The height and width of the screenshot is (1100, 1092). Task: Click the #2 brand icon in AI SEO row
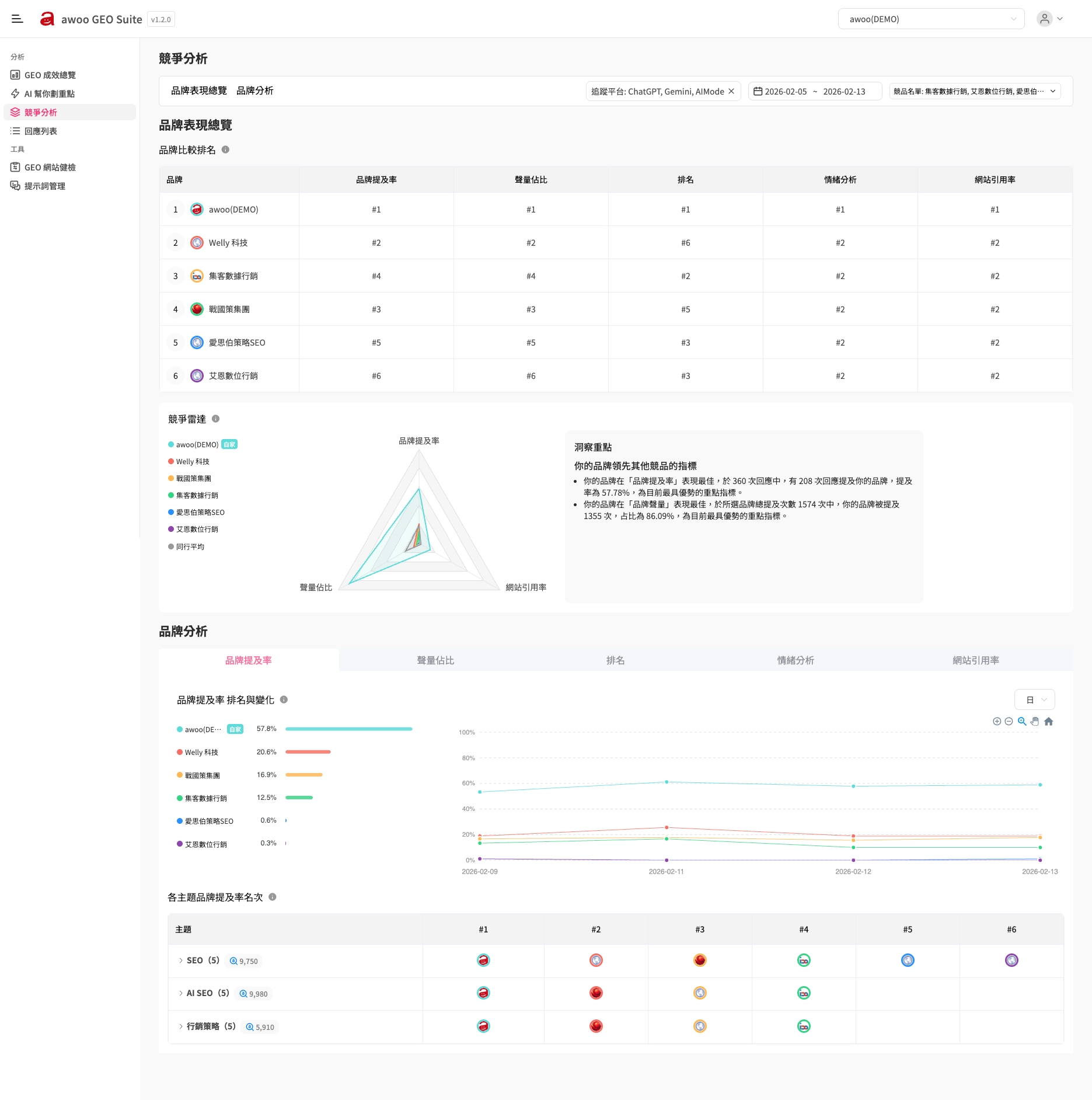click(596, 993)
